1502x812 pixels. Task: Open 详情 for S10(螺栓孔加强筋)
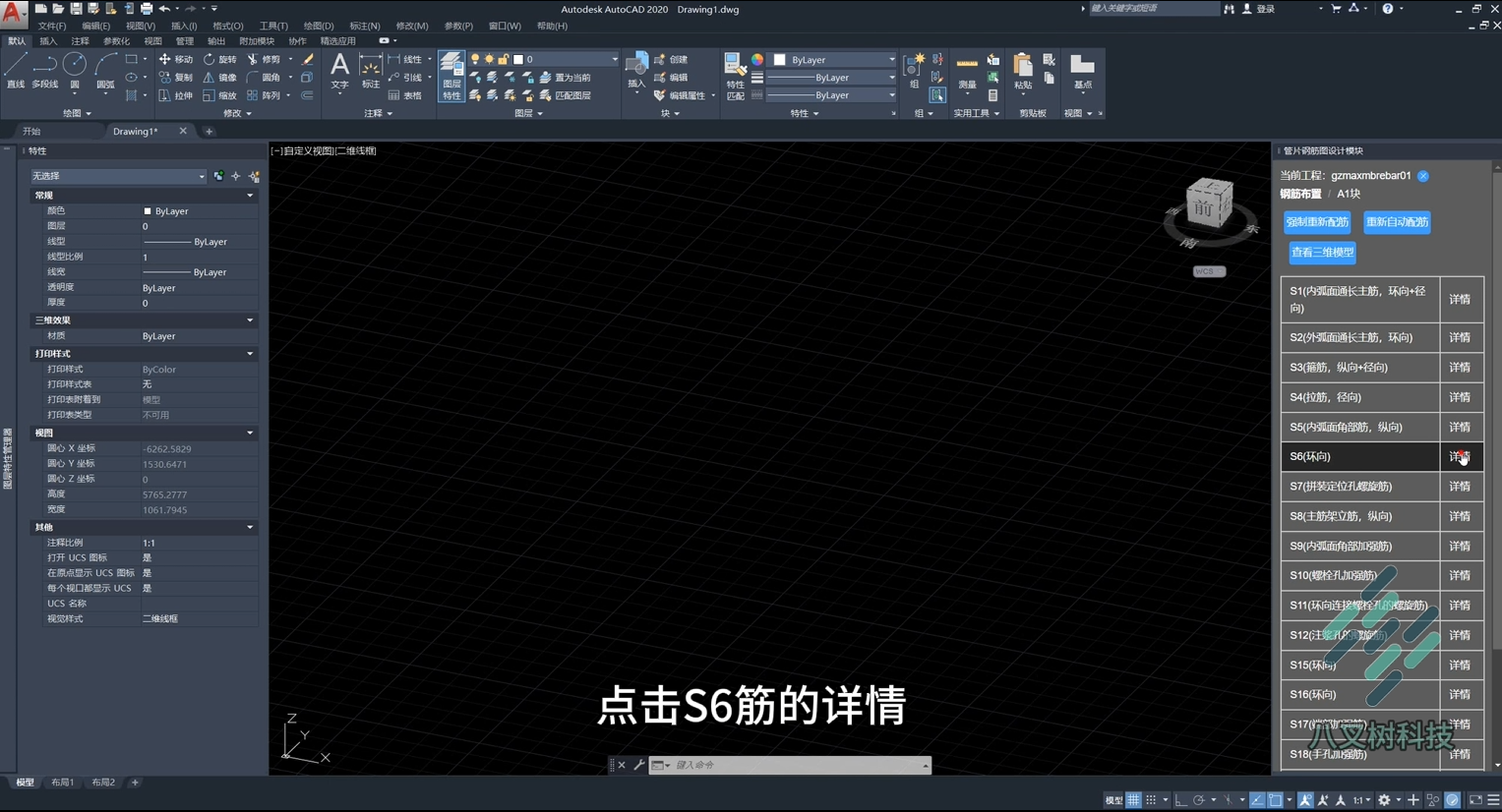pyautogui.click(x=1461, y=576)
